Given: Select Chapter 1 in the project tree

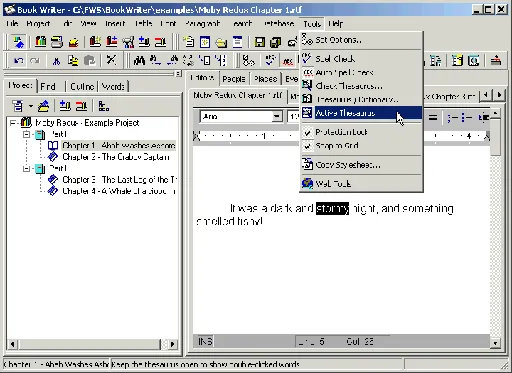Looking at the screenshot, I should pos(119,146).
